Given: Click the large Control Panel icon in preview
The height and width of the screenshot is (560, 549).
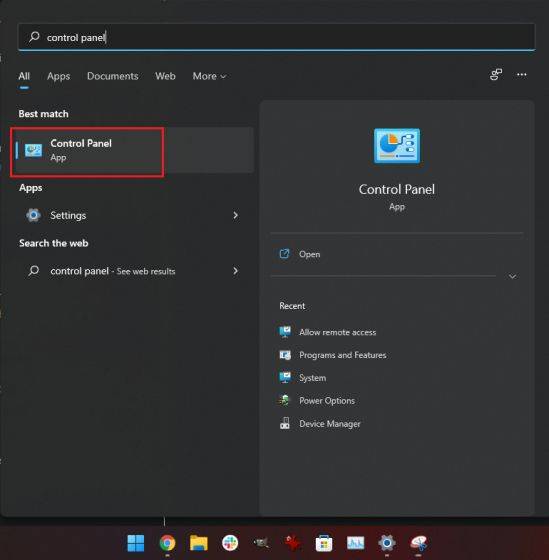Looking at the screenshot, I should tap(396, 146).
